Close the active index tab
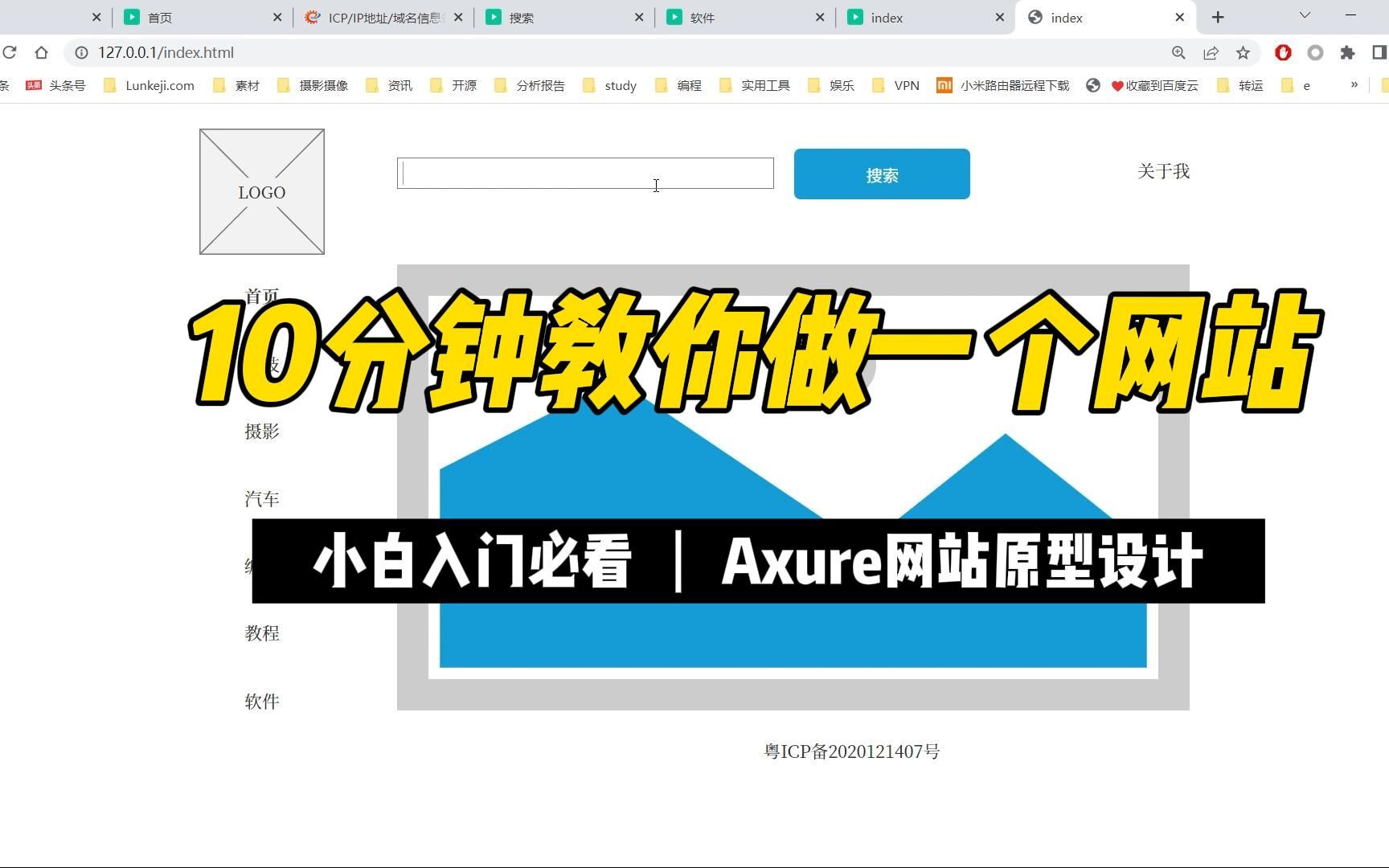 click(1179, 17)
